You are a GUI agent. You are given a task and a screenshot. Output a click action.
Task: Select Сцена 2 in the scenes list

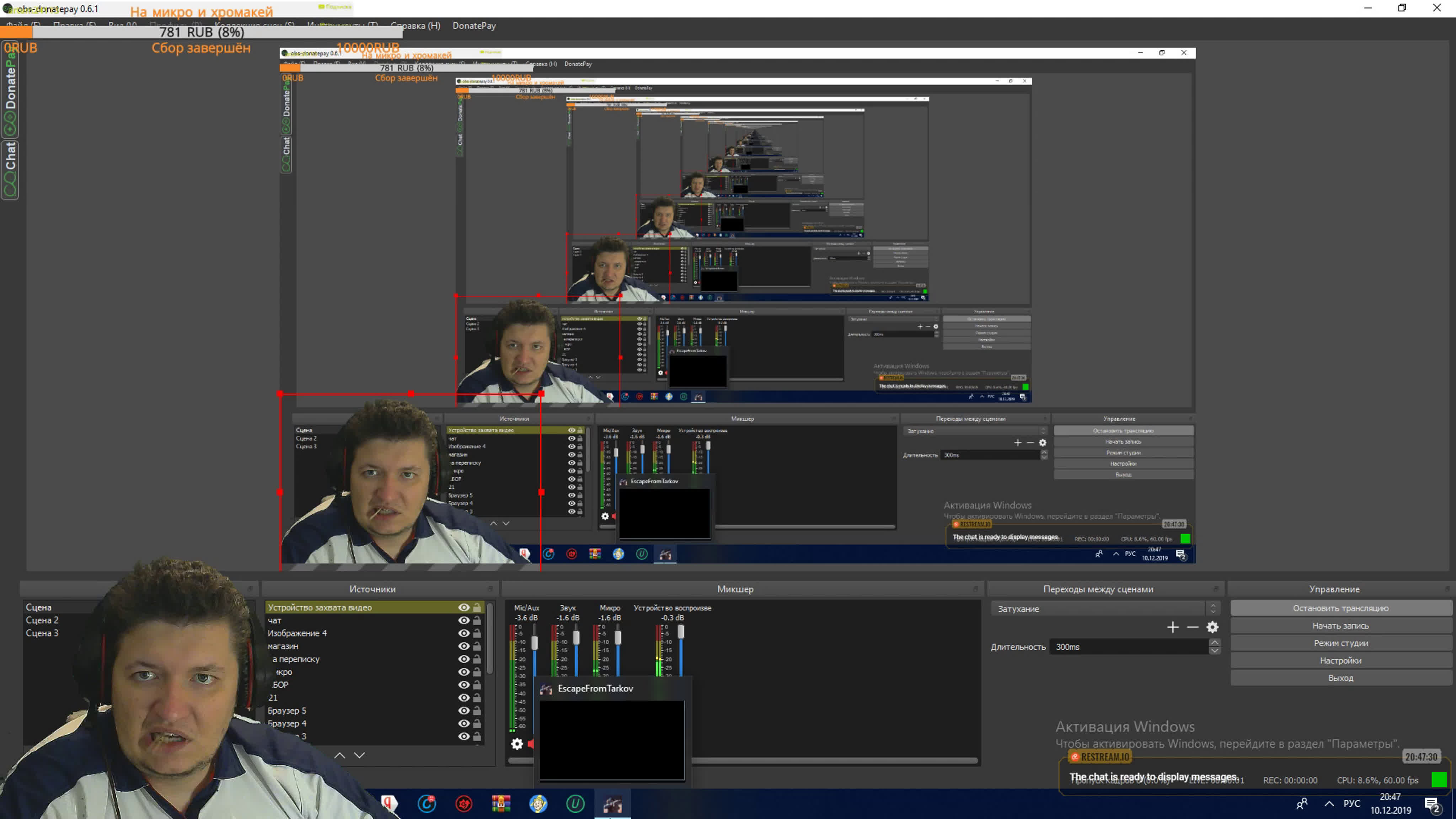pyautogui.click(x=42, y=621)
